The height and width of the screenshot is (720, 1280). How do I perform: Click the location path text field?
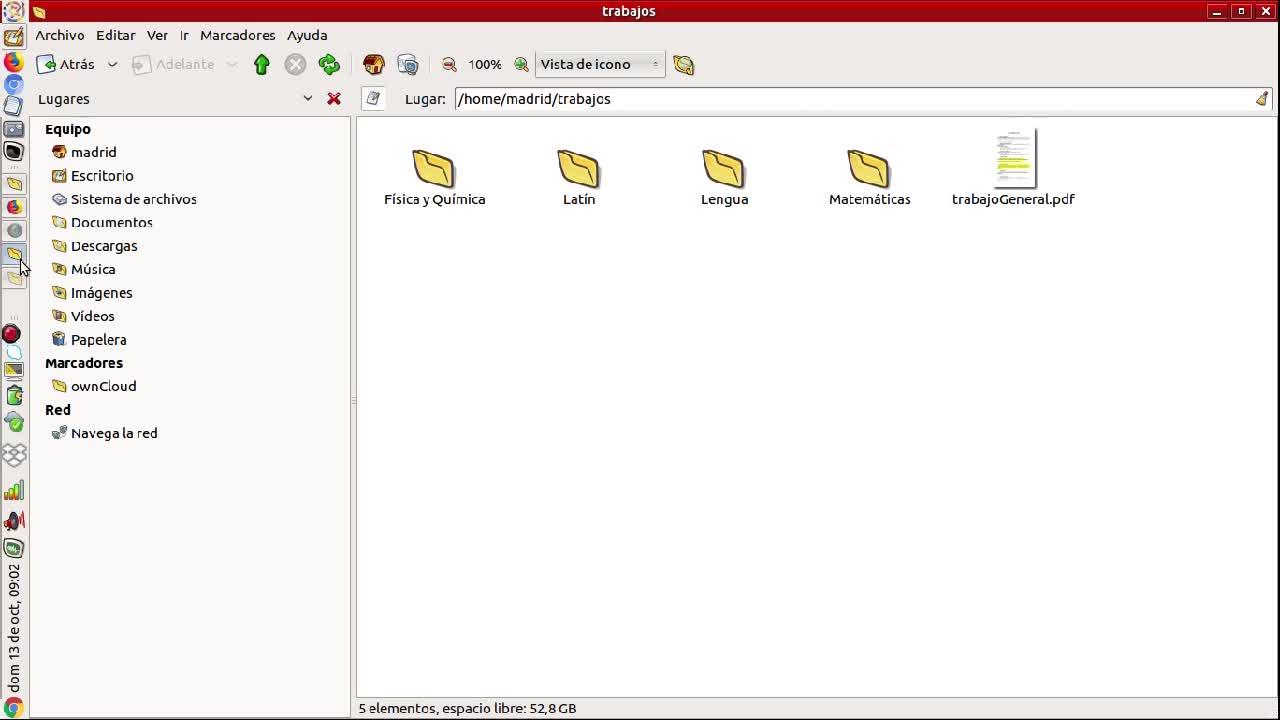pos(850,99)
